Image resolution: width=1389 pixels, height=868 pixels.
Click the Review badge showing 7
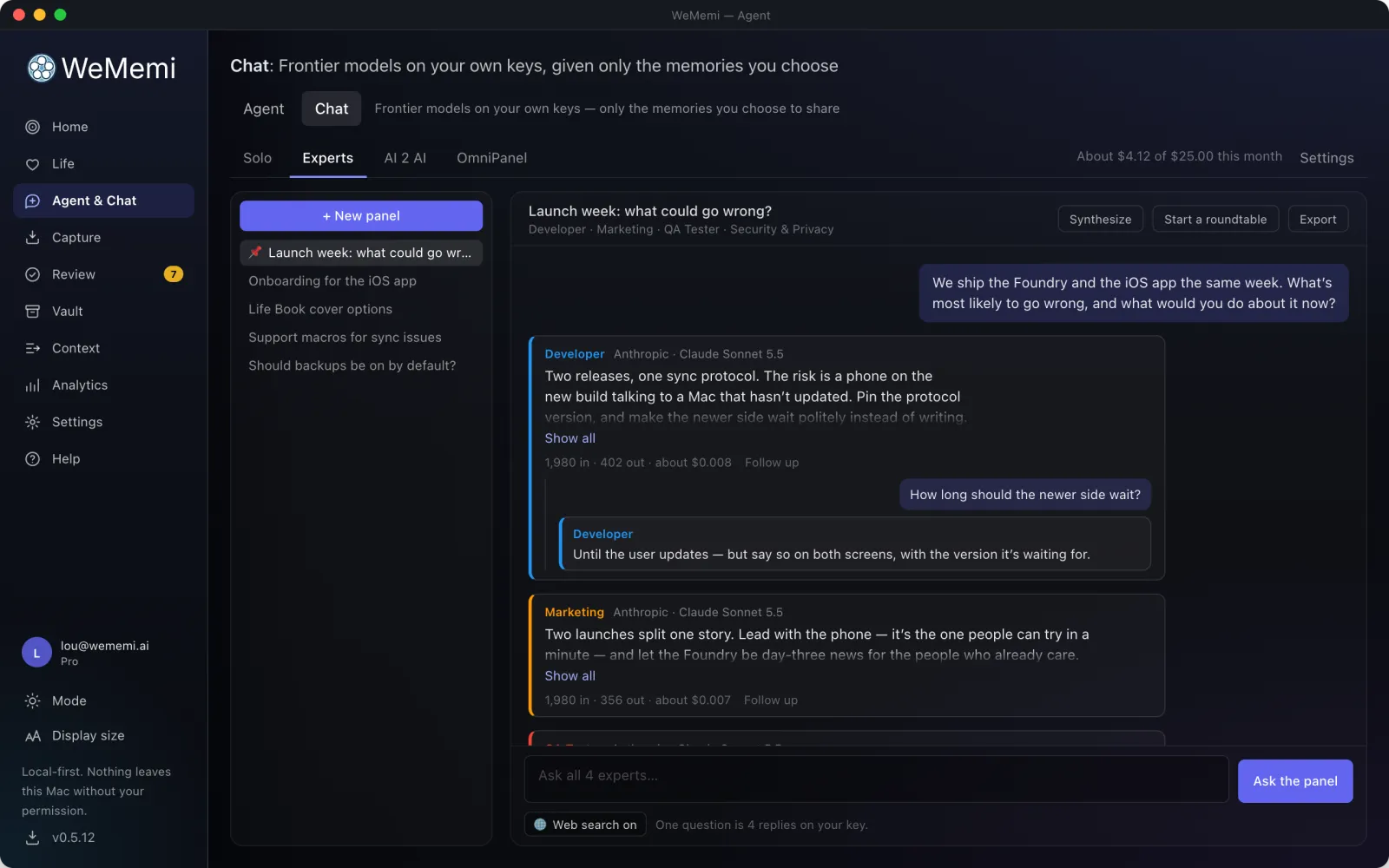click(x=174, y=274)
